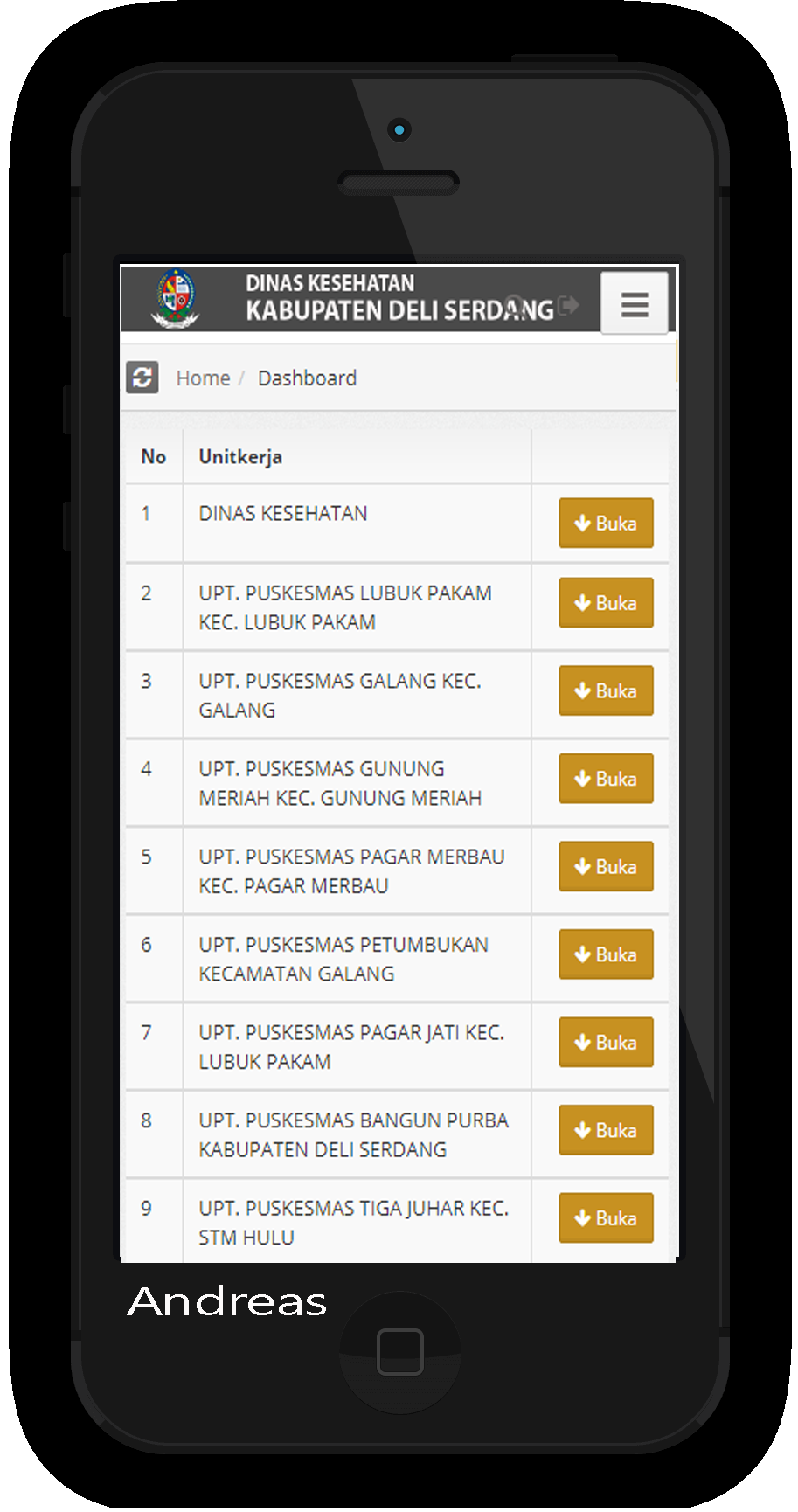The image size is (798, 1512).
Task: Click Buka for Puskesmas Galang
Action: pos(606,691)
